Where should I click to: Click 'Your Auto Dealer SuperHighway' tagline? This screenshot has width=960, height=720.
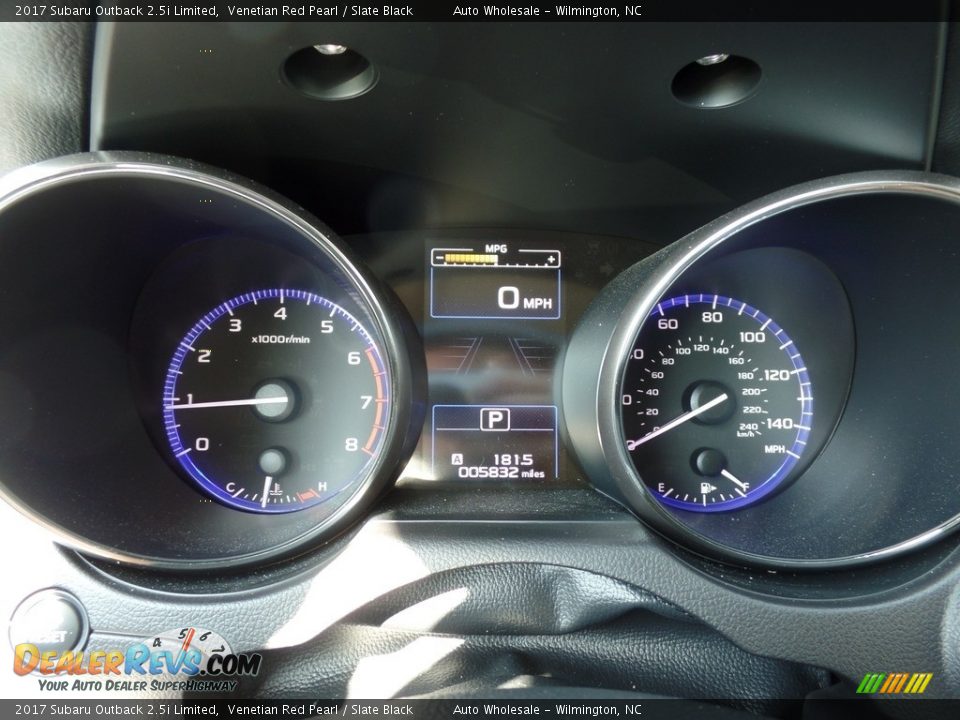tap(138, 686)
